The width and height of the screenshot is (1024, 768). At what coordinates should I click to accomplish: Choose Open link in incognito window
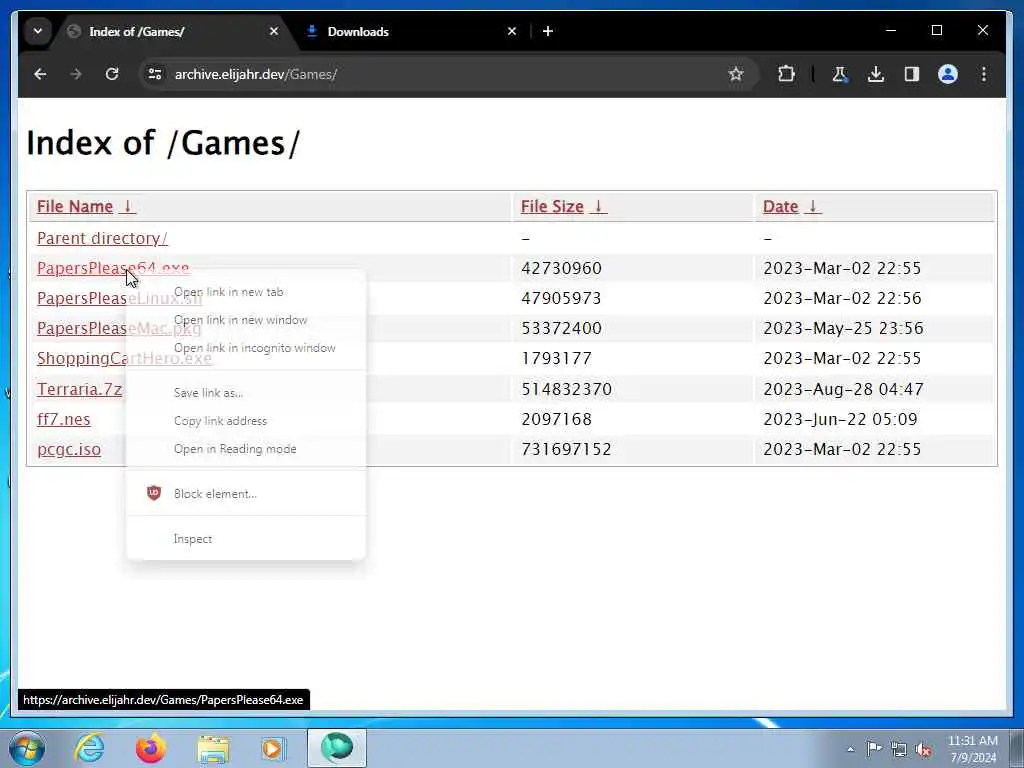click(x=246, y=348)
